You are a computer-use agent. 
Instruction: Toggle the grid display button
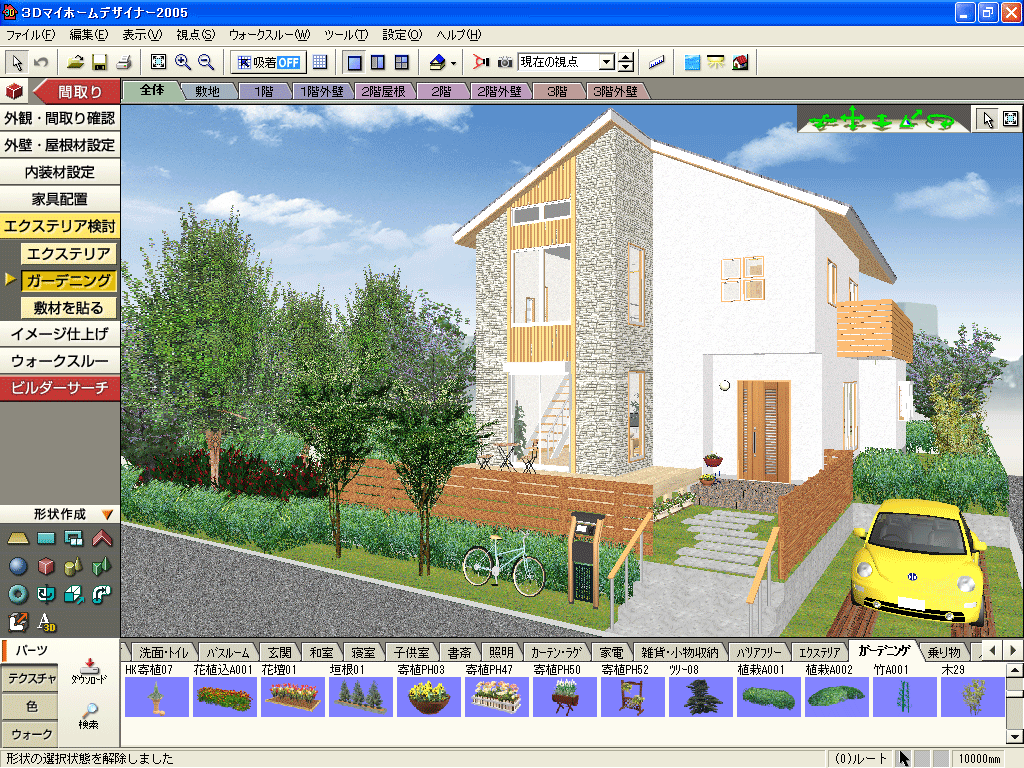click(320, 62)
